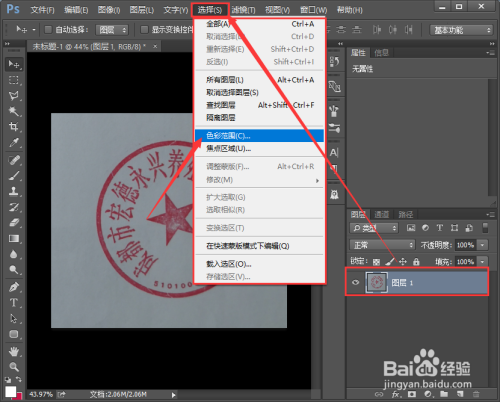Image resolution: width=500 pixels, height=402 pixels.
Task: Open the Layers panel flyout menu
Action: click(490, 214)
